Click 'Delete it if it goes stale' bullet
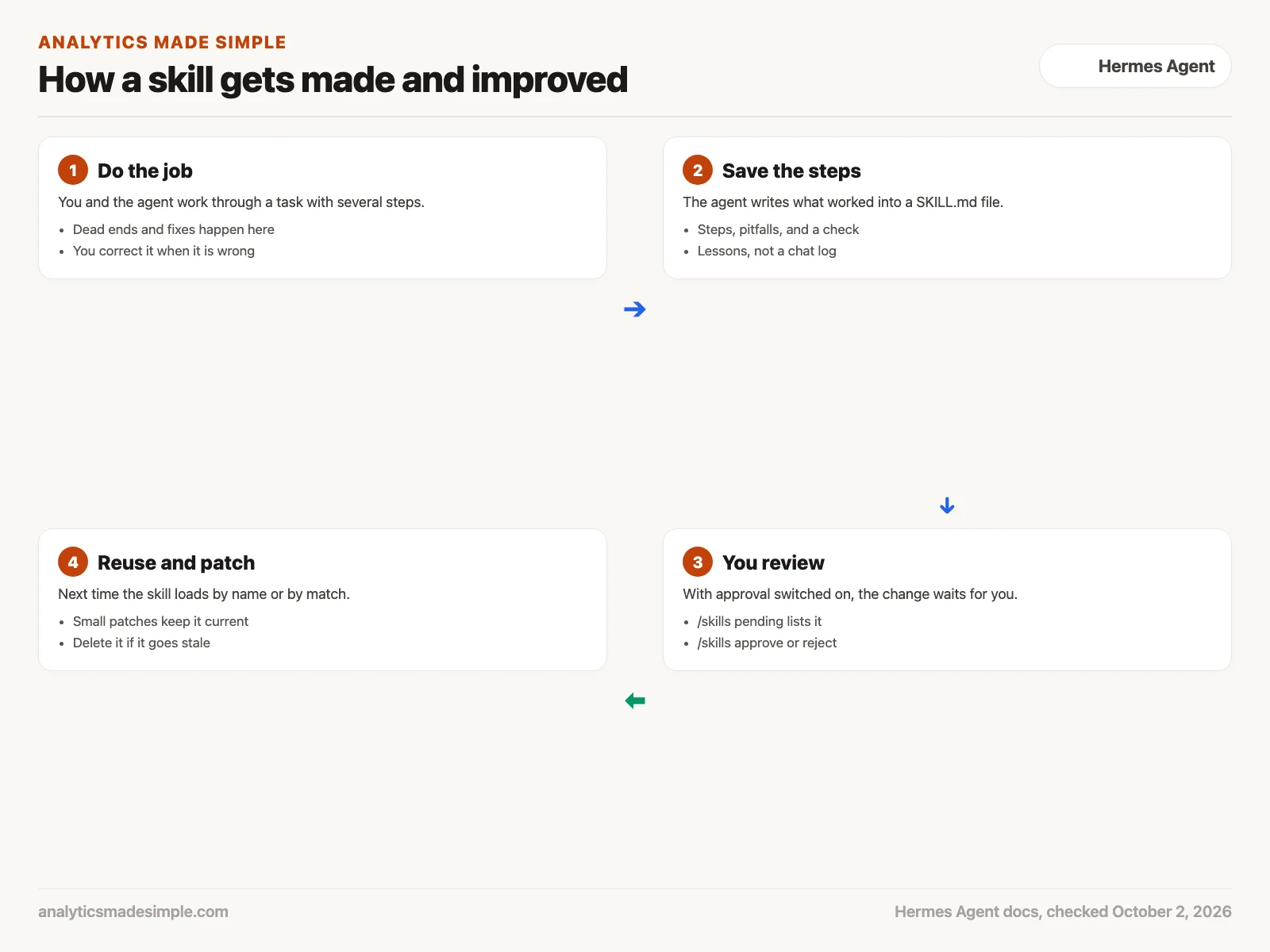Screen dimensions: 1270x952 tap(141, 643)
